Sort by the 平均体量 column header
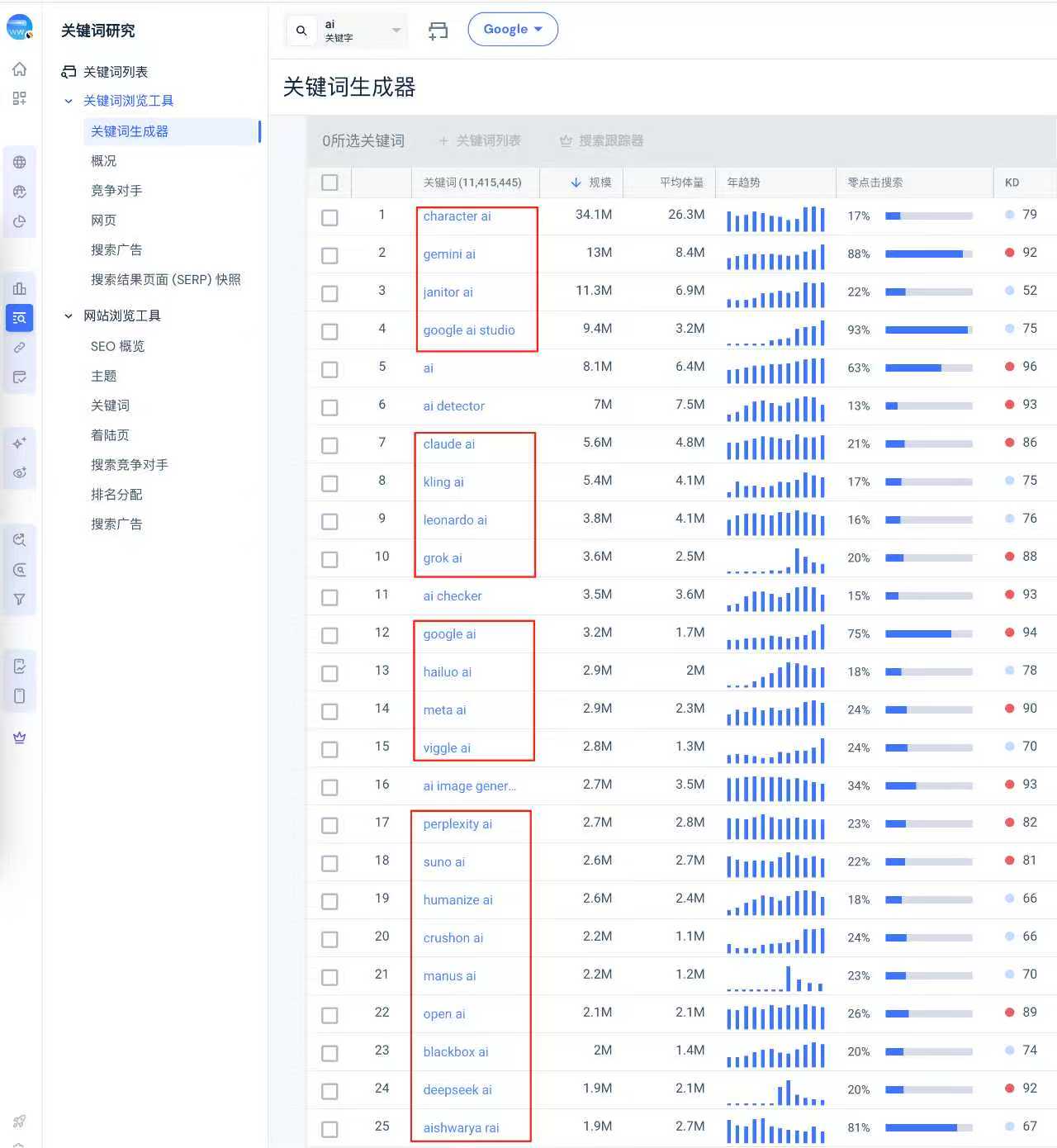This screenshot has width=1057, height=1148. click(681, 183)
